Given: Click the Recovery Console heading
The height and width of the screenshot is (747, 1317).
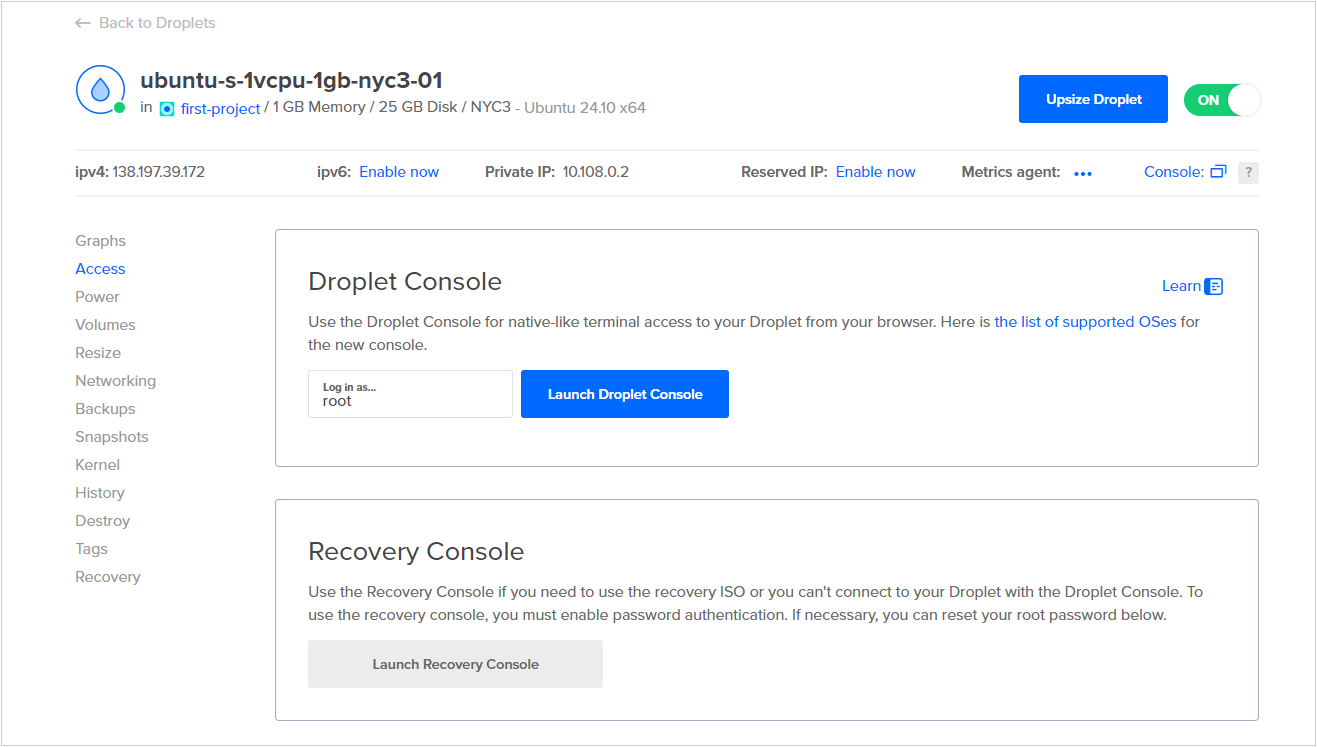Looking at the screenshot, I should pyautogui.click(x=416, y=552).
